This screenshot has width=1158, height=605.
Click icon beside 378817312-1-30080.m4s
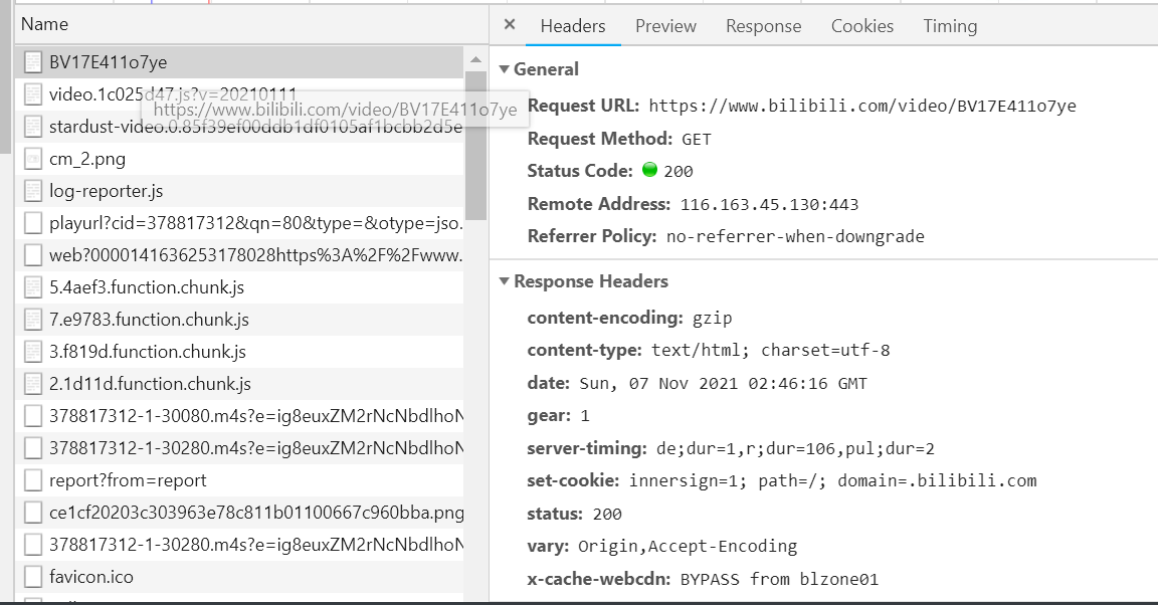(32, 416)
